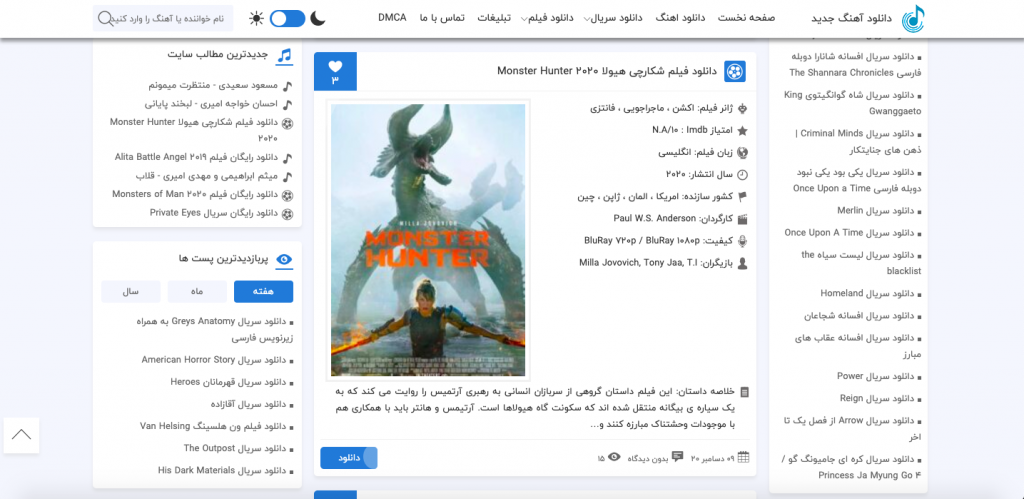The image size is (1024, 499).
Task: Open the میثم ابراهیمی و مهدی امیری link
Action: pyautogui.click(x=207, y=176)
